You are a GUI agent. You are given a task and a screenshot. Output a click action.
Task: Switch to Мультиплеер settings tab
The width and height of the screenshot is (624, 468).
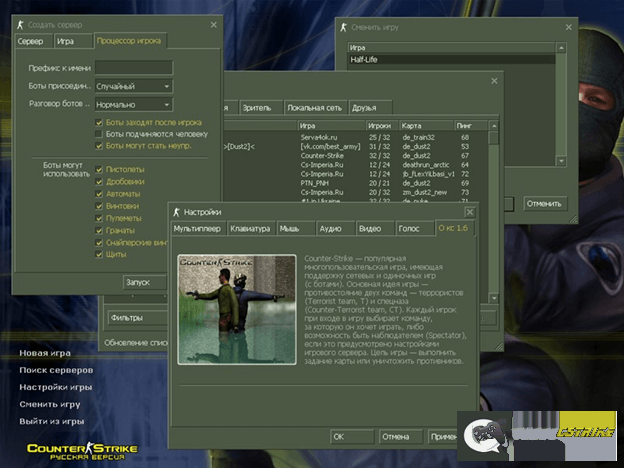point(198,229)
